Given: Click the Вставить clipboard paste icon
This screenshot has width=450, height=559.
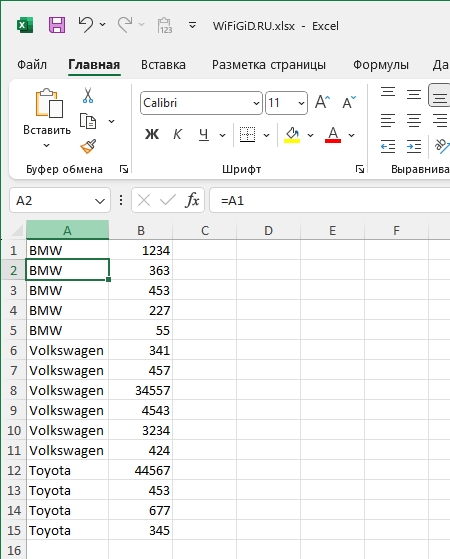Looking at the screenshot, I should (48, 103).
